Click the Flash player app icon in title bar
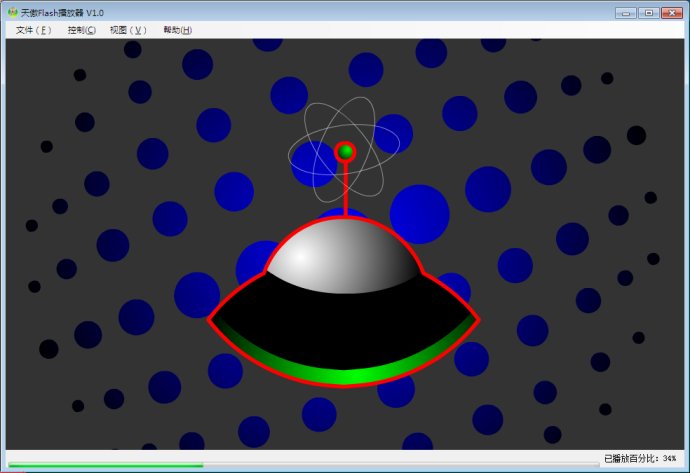 (x=13, y=12)
